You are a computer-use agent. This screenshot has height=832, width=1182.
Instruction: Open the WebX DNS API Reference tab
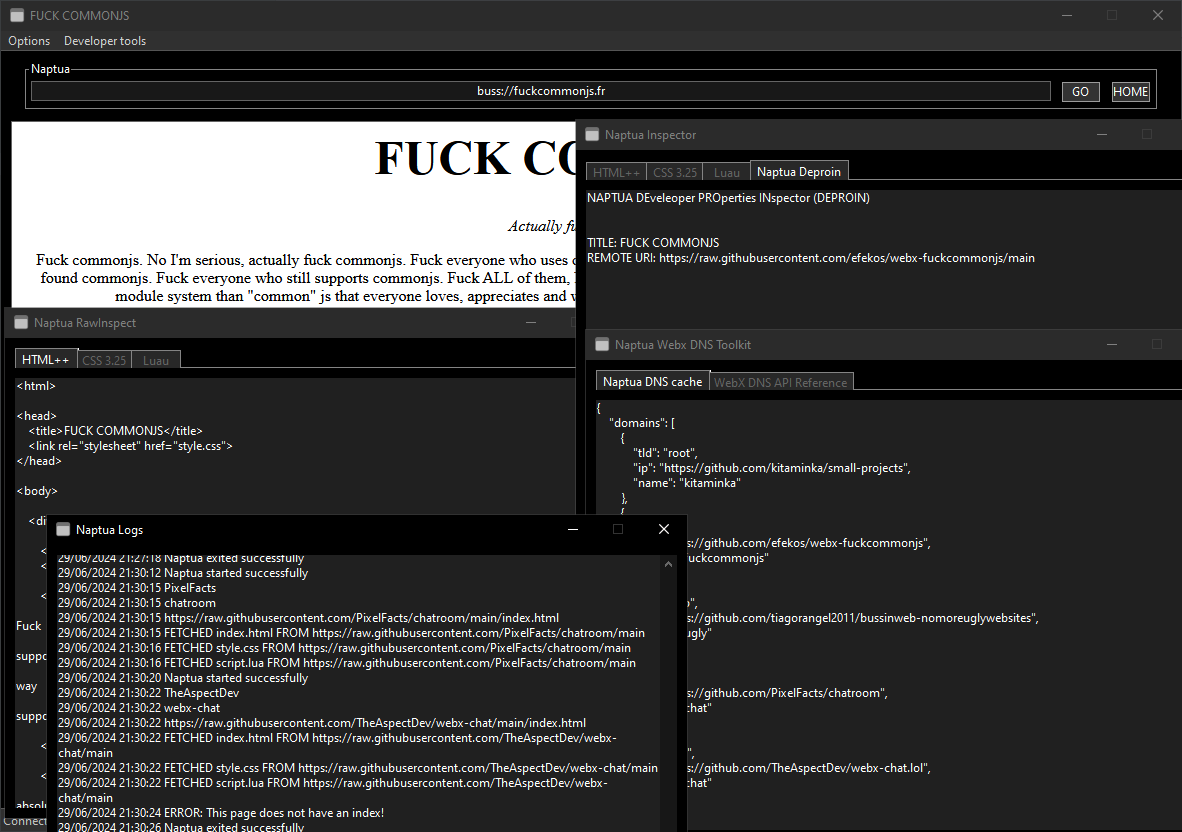(x=780, y=383)
